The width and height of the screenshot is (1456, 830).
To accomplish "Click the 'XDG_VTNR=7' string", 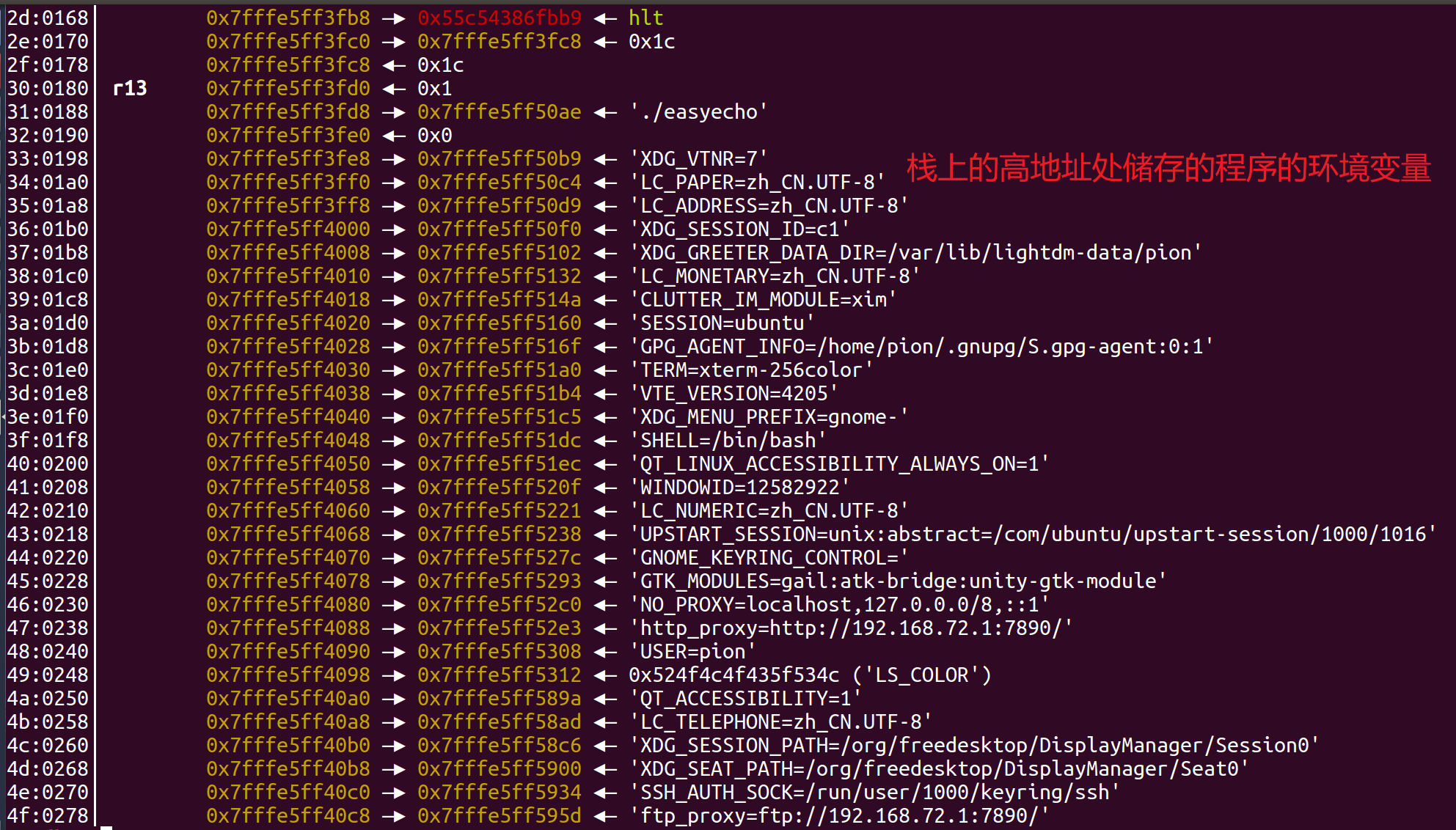I will (x=698, y=159).
